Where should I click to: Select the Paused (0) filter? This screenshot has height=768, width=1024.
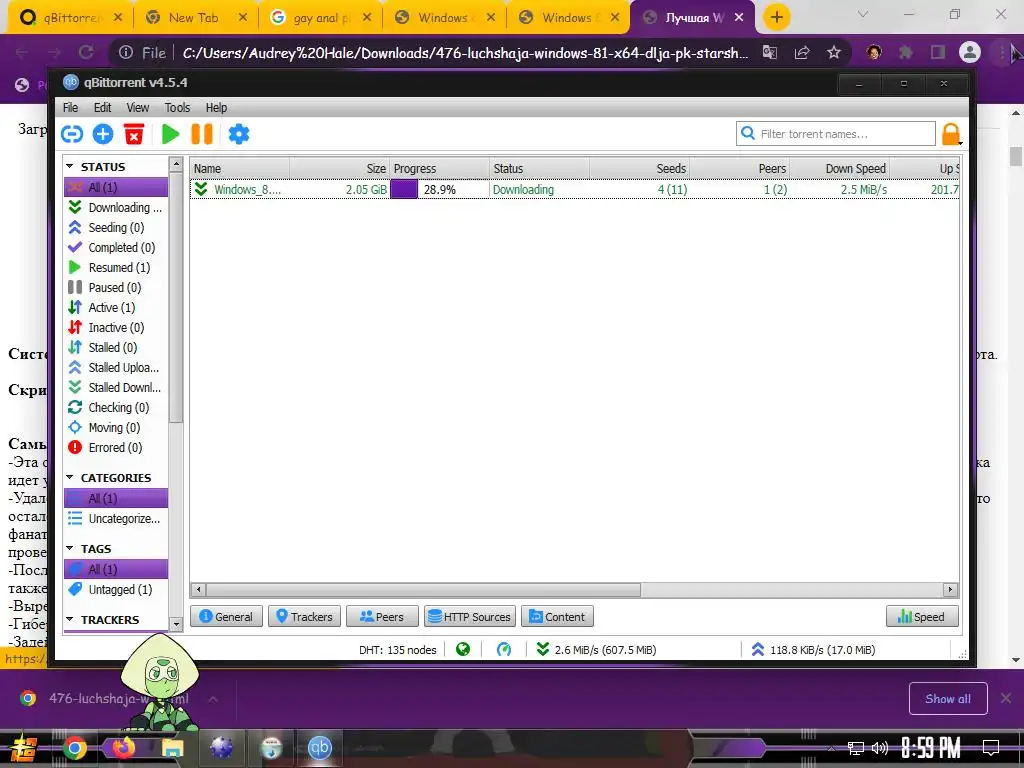point(116,287)
